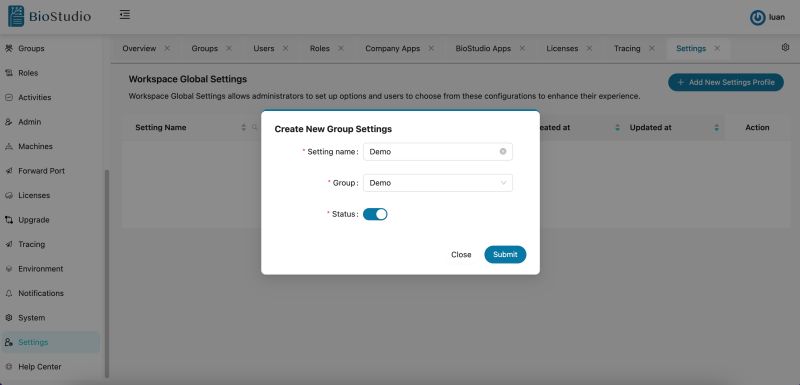Click the System gear sidebar icon

(x=9, y=318)
